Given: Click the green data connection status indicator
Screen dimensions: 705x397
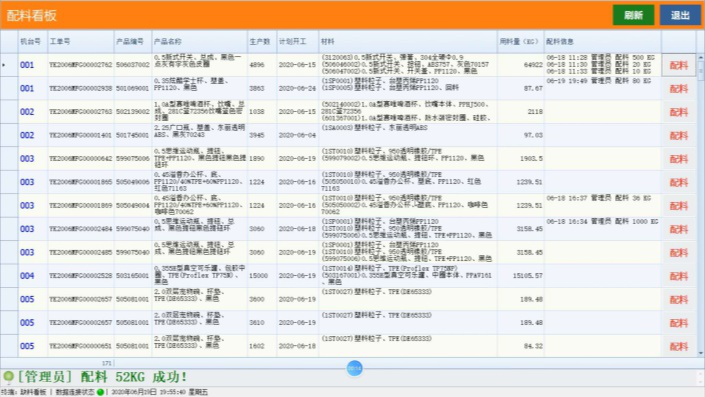Looking at the screenshot, I should tap(100, 392).
